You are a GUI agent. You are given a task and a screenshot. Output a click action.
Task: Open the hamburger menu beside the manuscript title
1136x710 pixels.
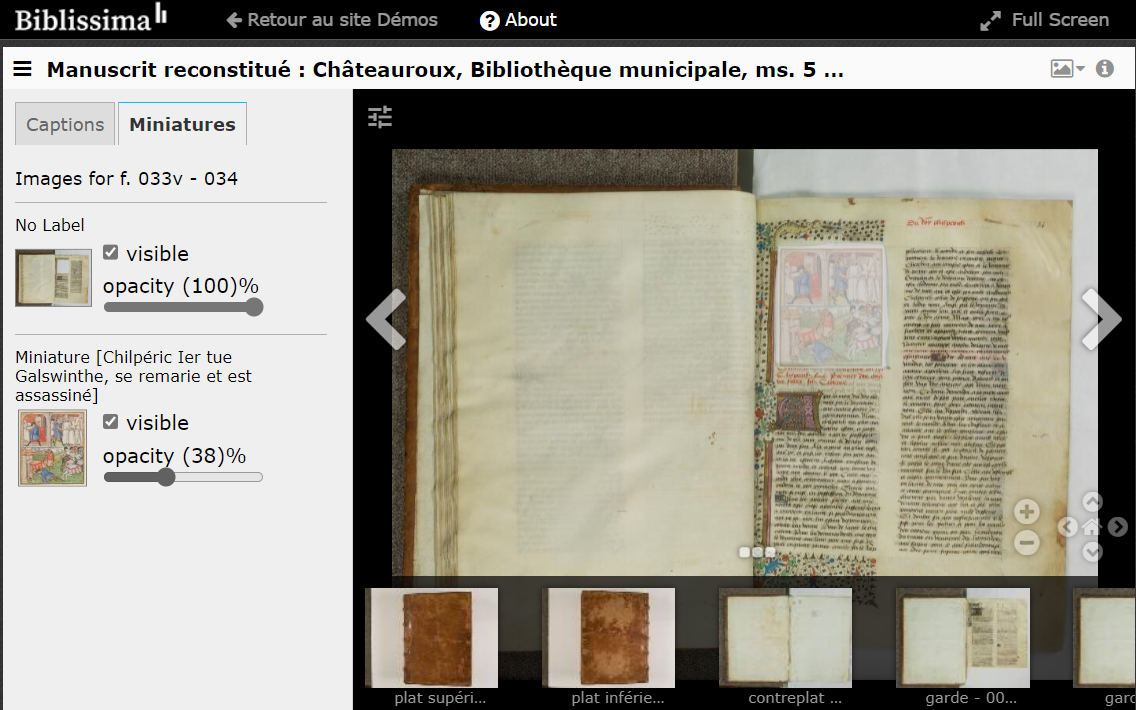(22, 69)
